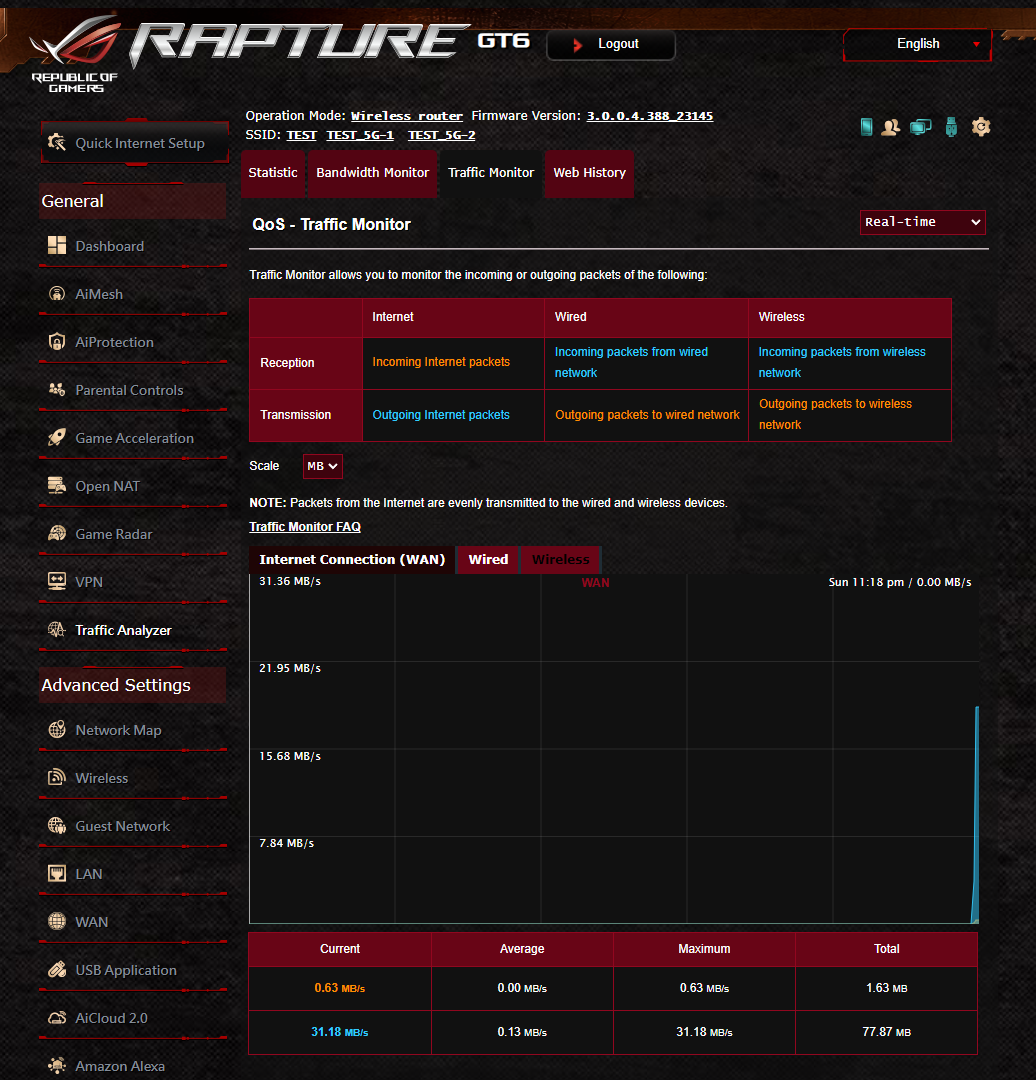
Task: Switch to the Web History tab
Action: pos(589,172)
